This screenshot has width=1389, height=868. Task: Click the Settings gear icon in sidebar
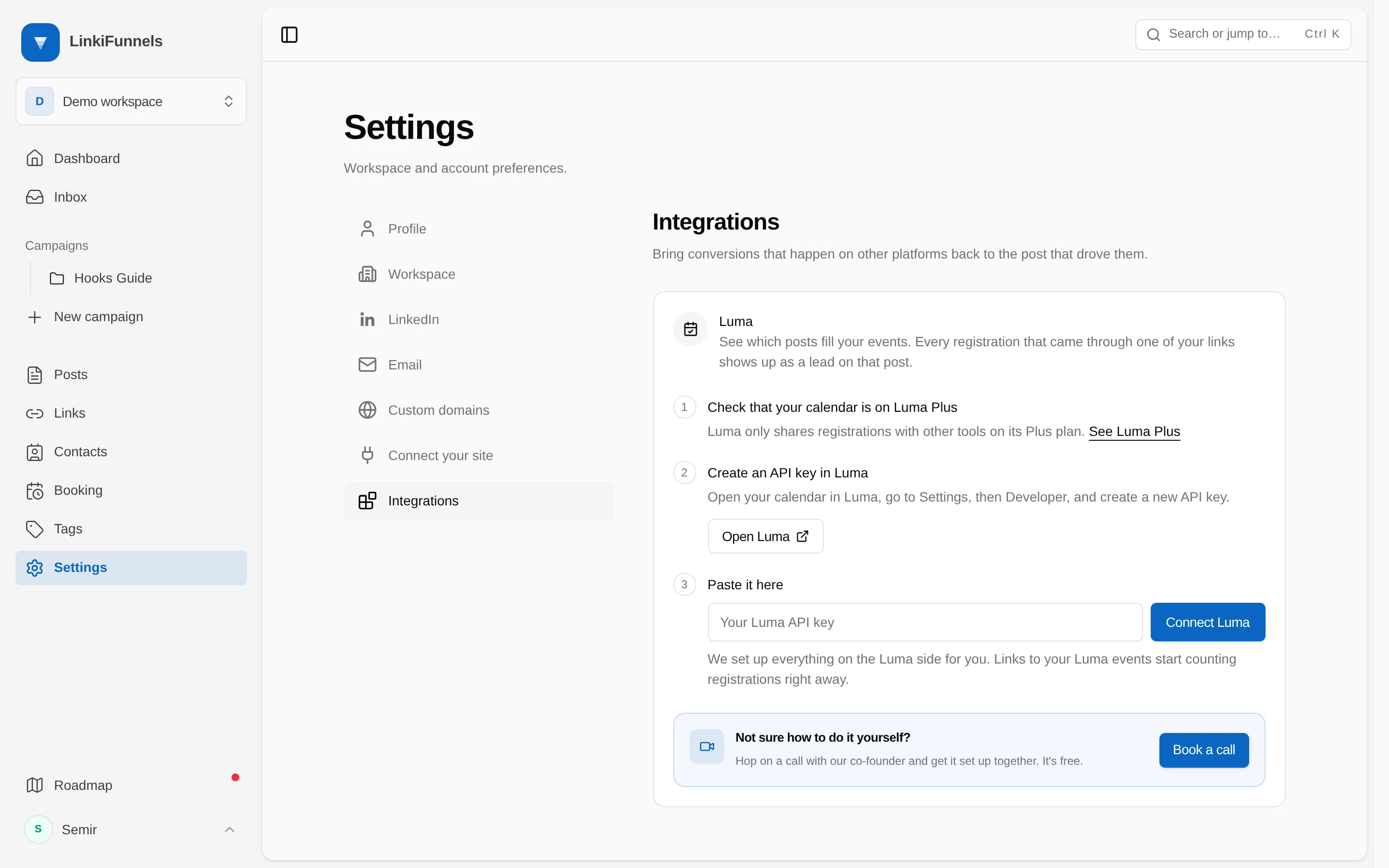(x=34, y=567)
